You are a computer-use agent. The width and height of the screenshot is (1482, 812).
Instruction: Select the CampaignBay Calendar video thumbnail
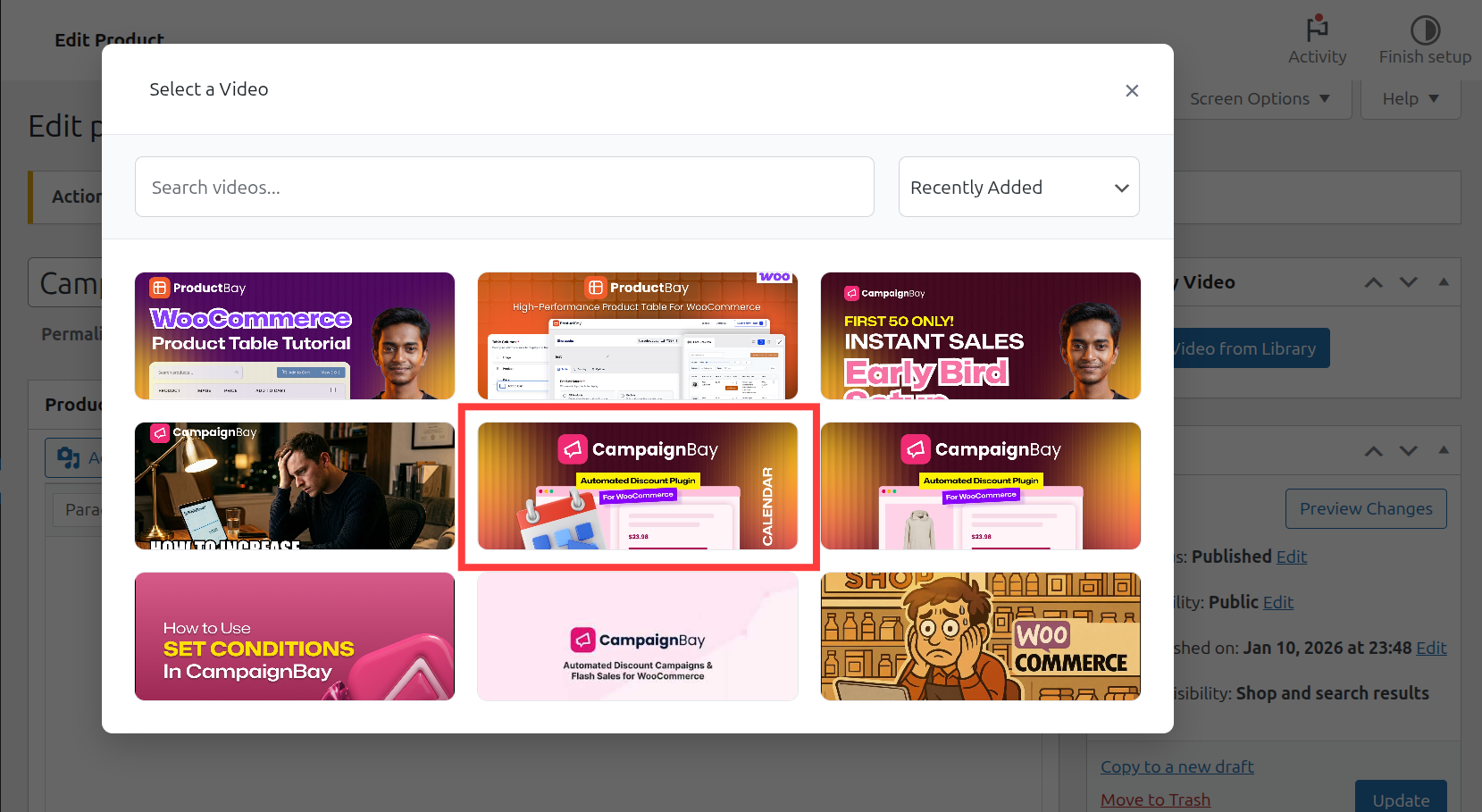coord(637,488)
